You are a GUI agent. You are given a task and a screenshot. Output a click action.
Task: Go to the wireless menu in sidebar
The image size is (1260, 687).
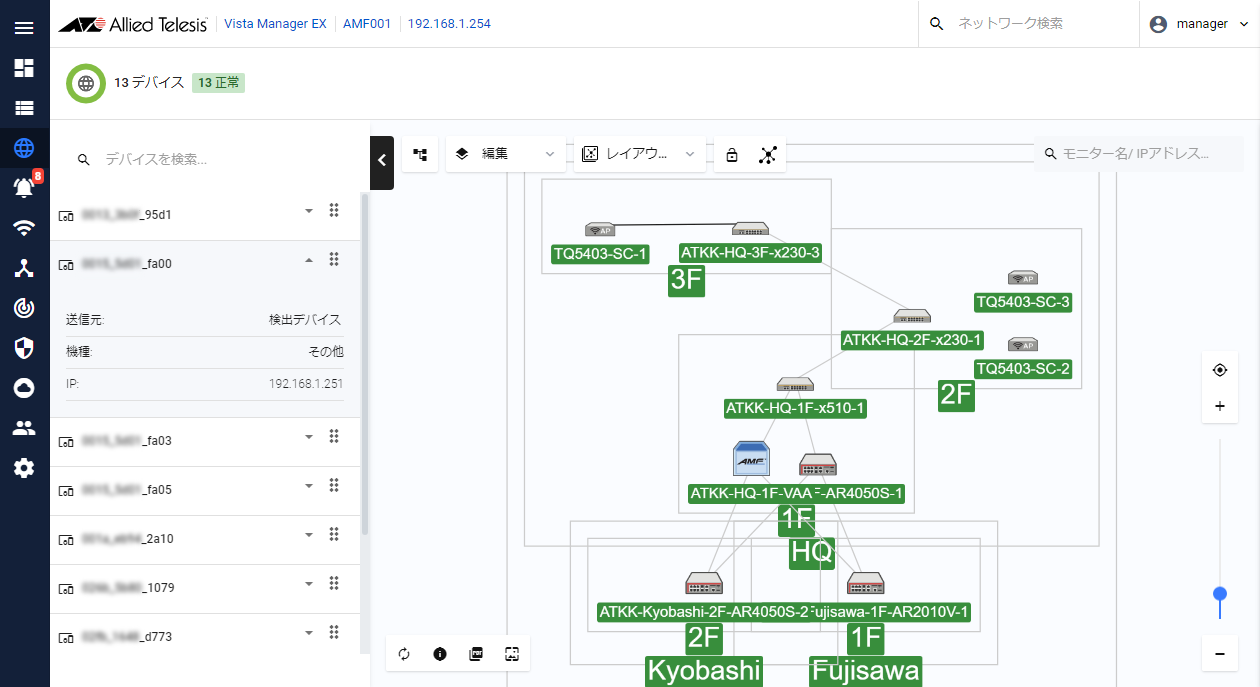[x=24, y=228]
